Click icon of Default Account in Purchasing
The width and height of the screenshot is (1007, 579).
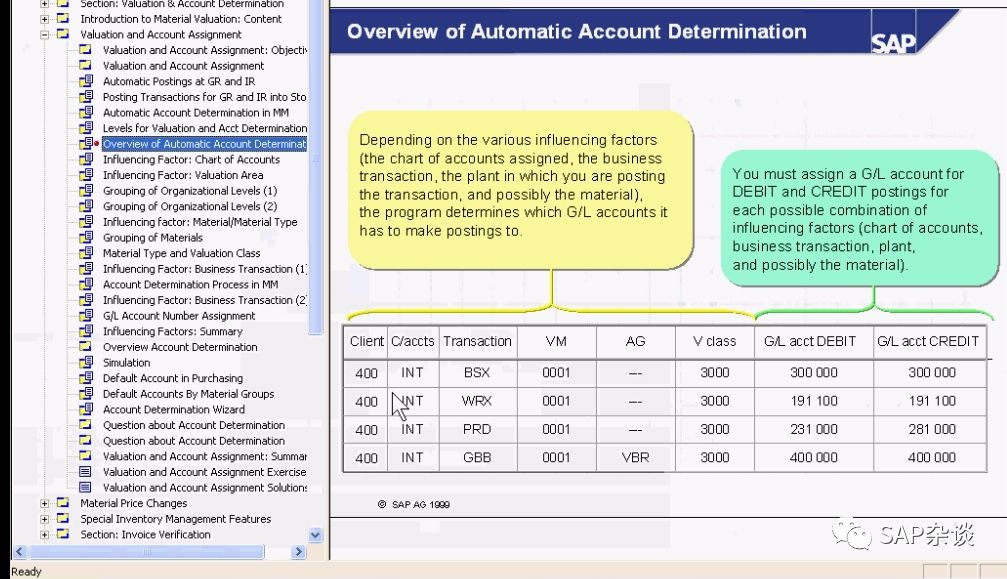(x=85, y=378)
